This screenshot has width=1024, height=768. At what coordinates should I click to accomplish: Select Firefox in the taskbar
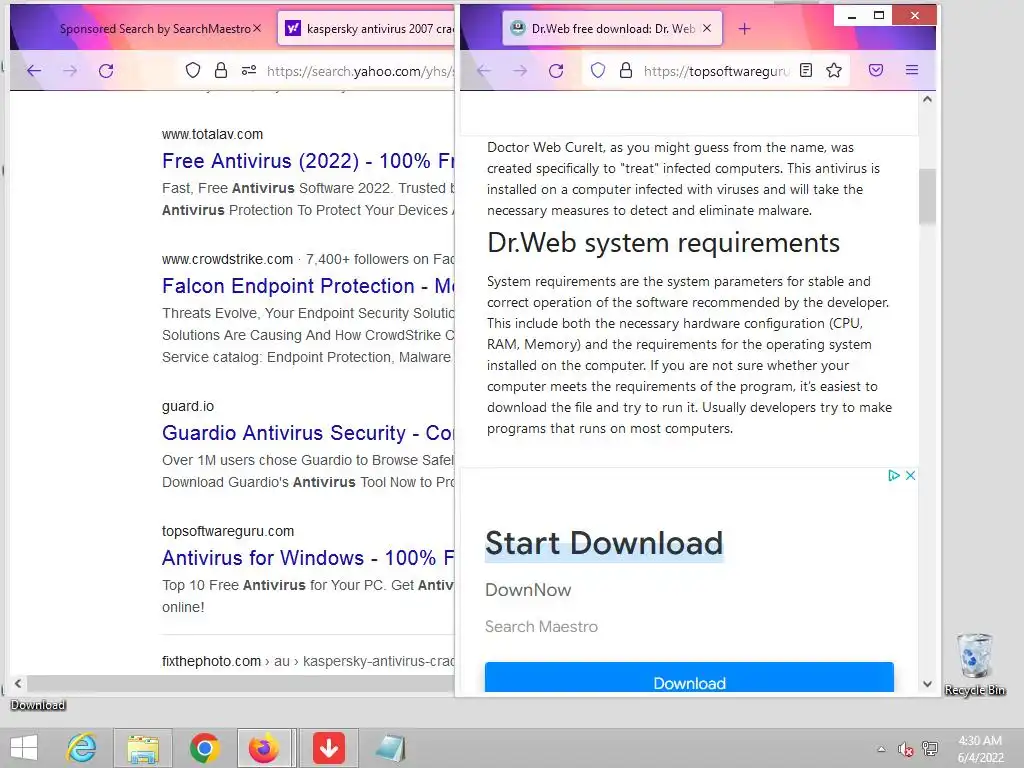pyautogui.click(x=264, y=748)
